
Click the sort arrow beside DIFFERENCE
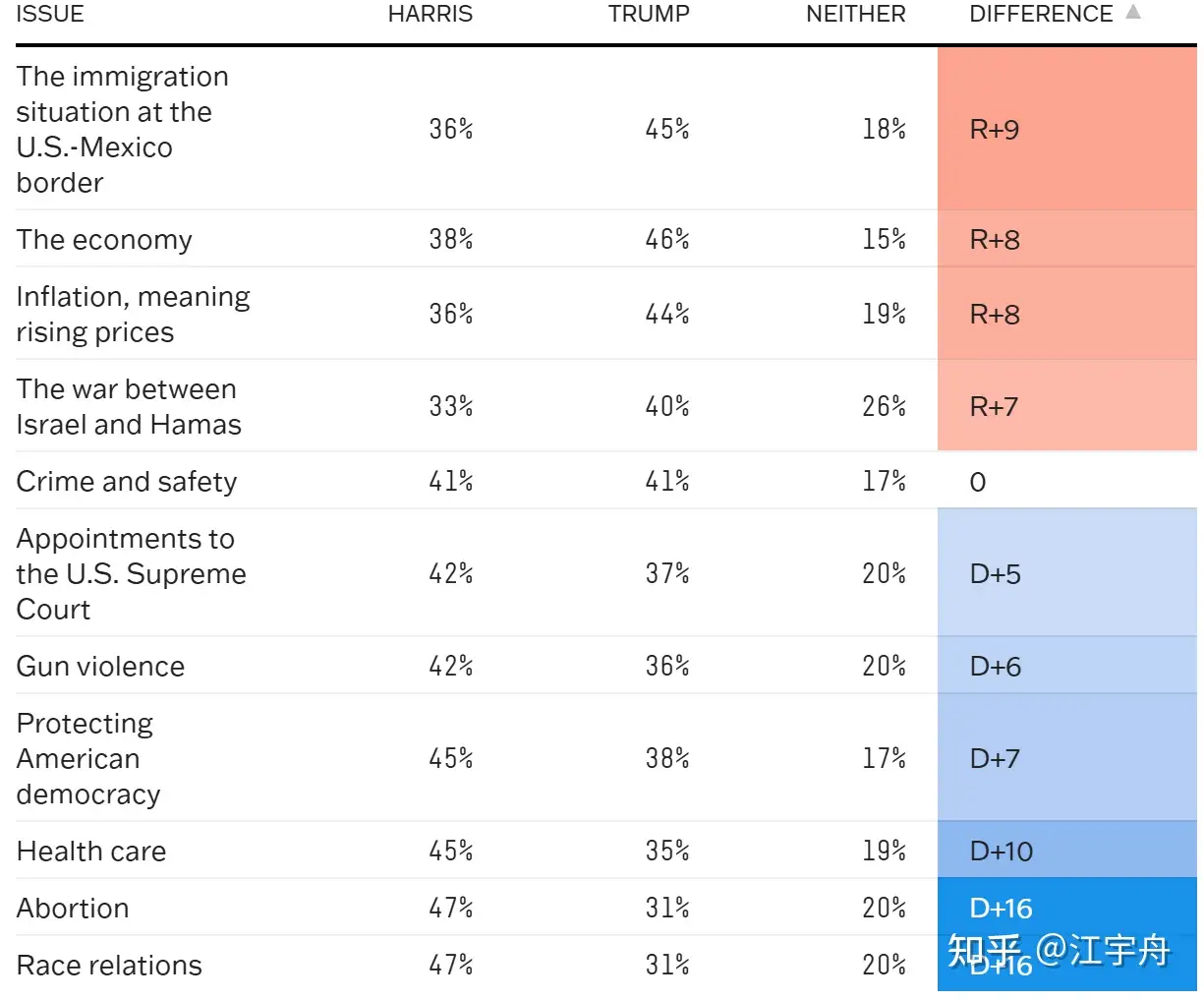click(x=1133, y=13)
